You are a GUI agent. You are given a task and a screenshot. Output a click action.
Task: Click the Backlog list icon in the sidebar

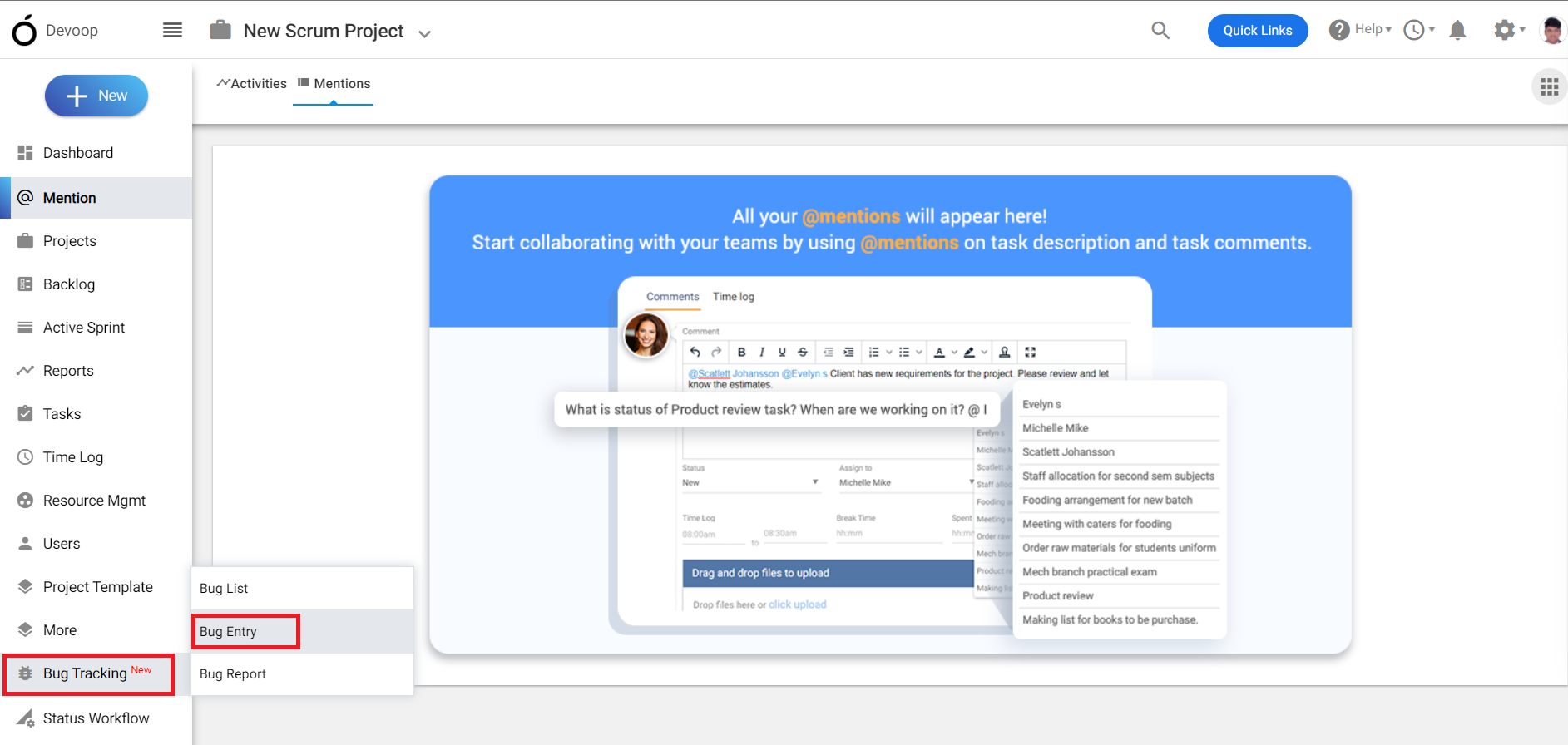point(25,284)
